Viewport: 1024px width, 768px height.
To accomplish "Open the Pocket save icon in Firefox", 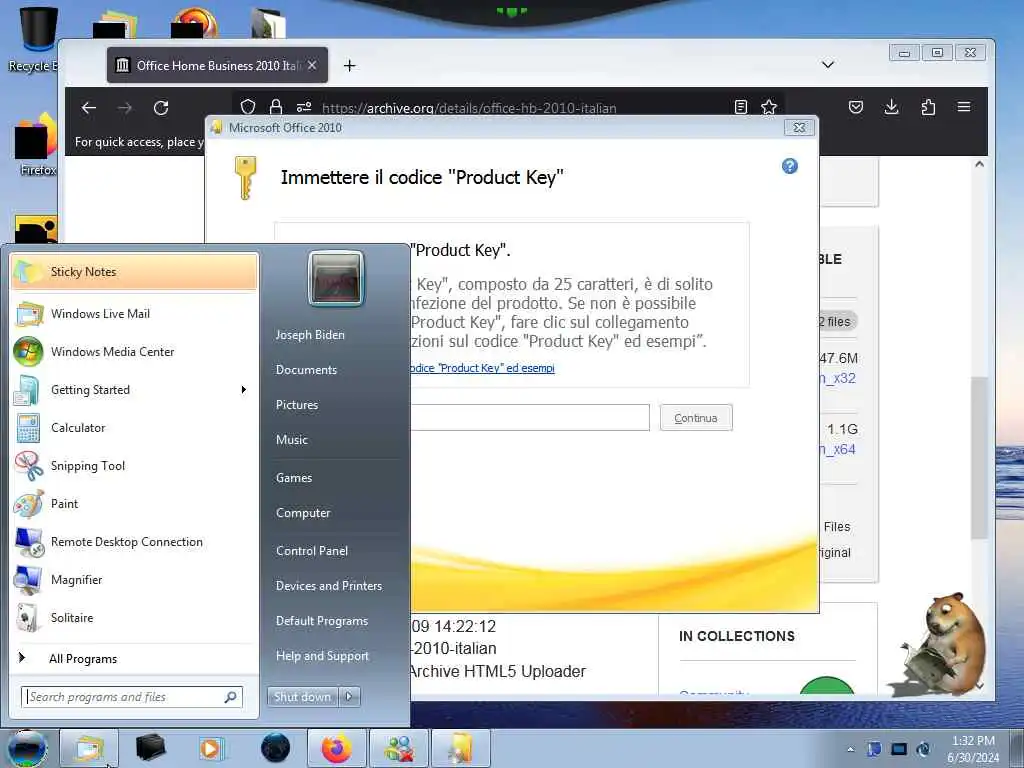I will coord(856,107).
